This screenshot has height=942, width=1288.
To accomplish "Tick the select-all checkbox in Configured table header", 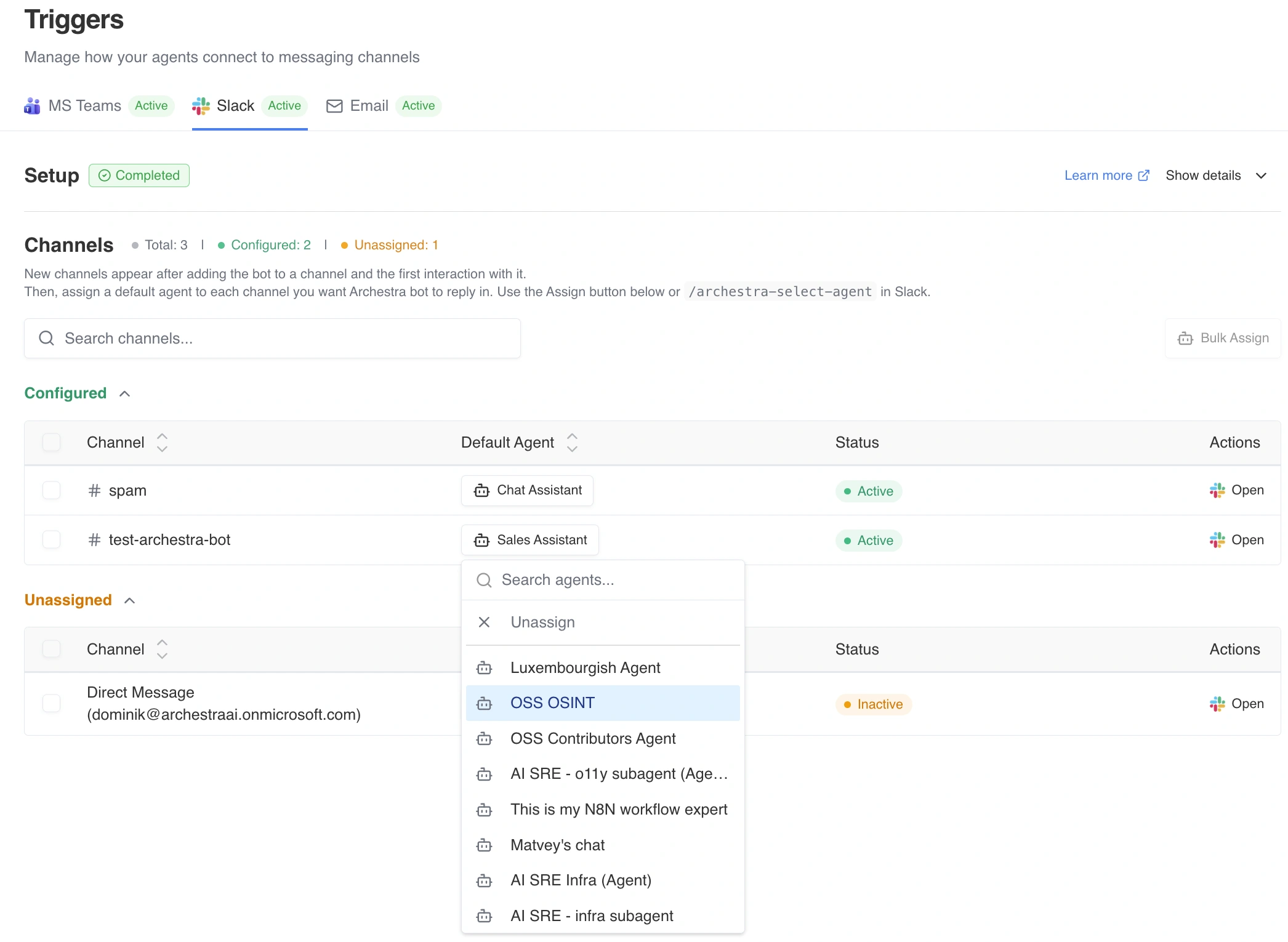I will 52,442.
